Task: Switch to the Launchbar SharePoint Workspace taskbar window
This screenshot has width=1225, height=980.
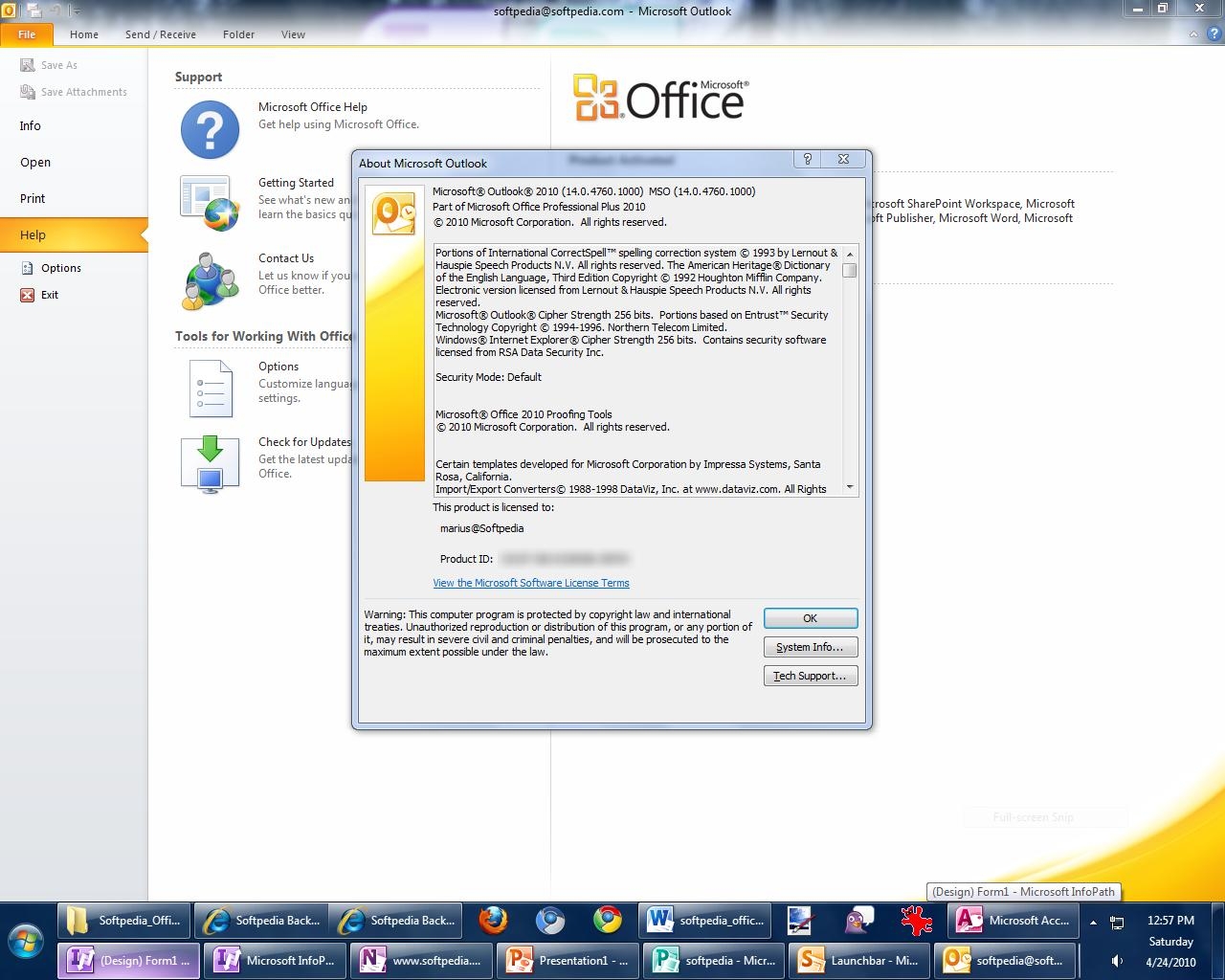Action: coord(860,960)
